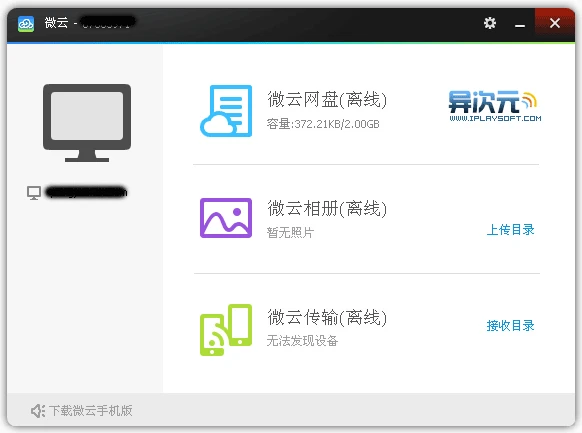Click the Weiyun cloud app logo
Viewport: 582px width, 433px height.
[26, 24]
